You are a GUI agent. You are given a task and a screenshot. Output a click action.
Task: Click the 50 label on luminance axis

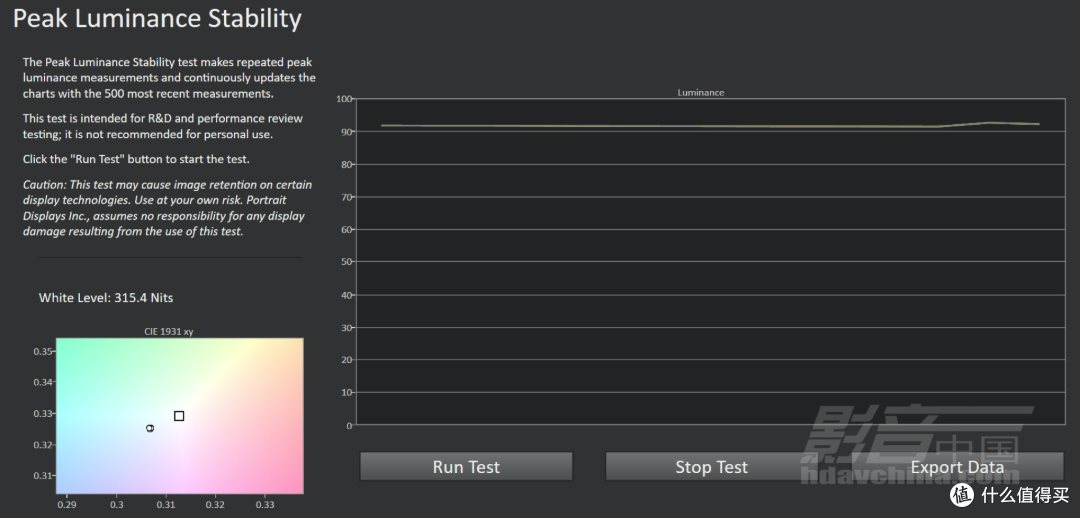[346, 262]
